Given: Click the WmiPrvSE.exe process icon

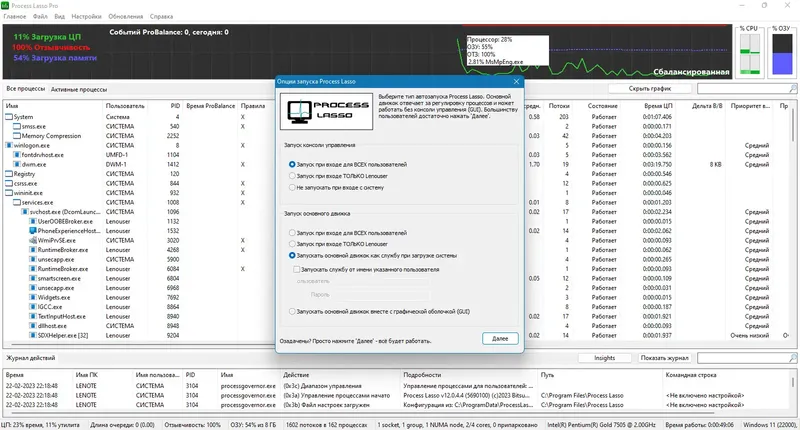Looking at the screenshot, I should [33, 240].
